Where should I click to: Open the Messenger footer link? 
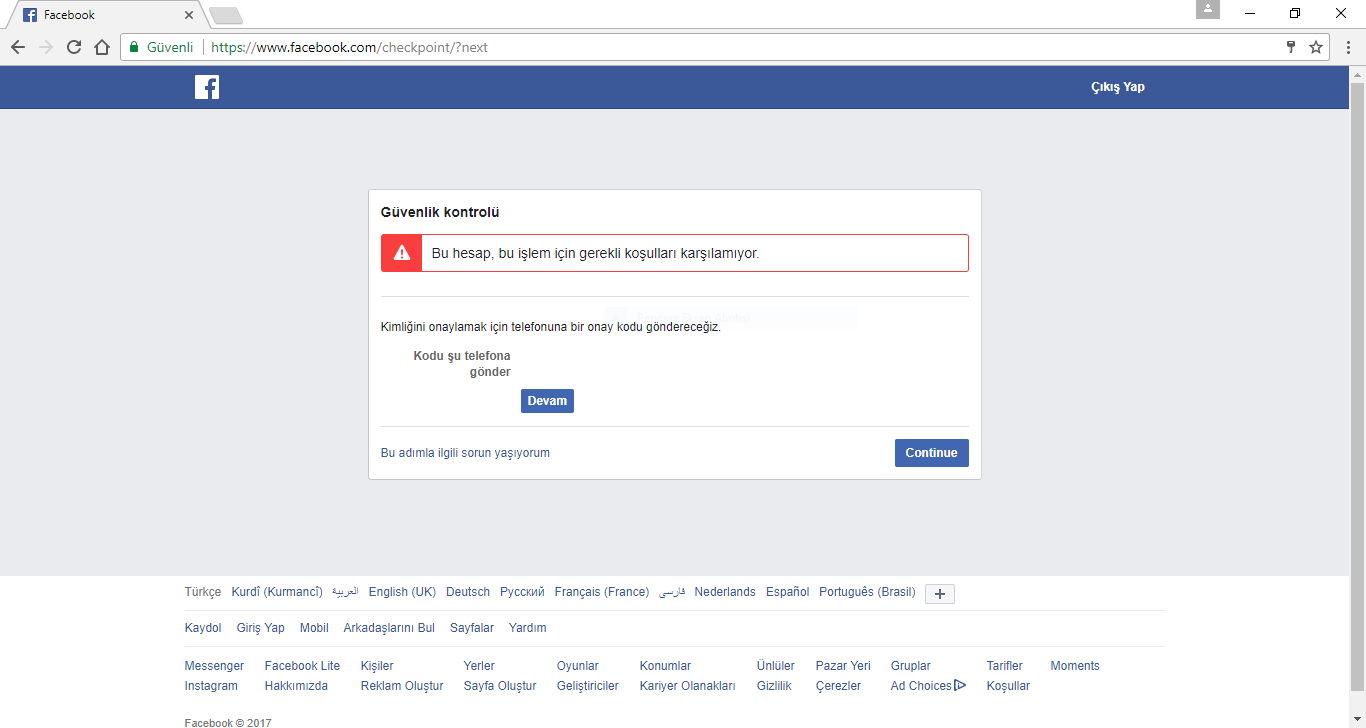(214, 666)
